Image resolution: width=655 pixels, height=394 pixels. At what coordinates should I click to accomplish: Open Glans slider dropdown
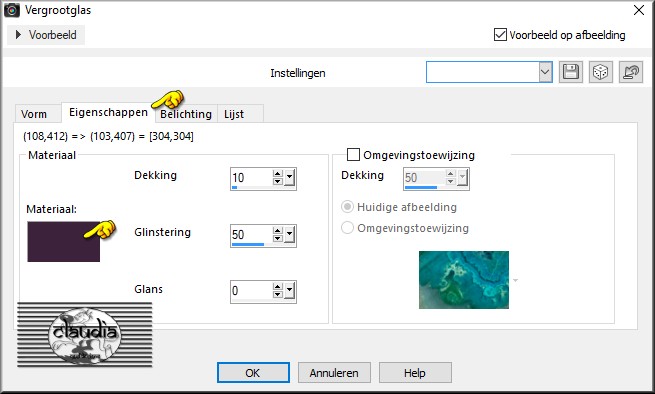[290, 291]
